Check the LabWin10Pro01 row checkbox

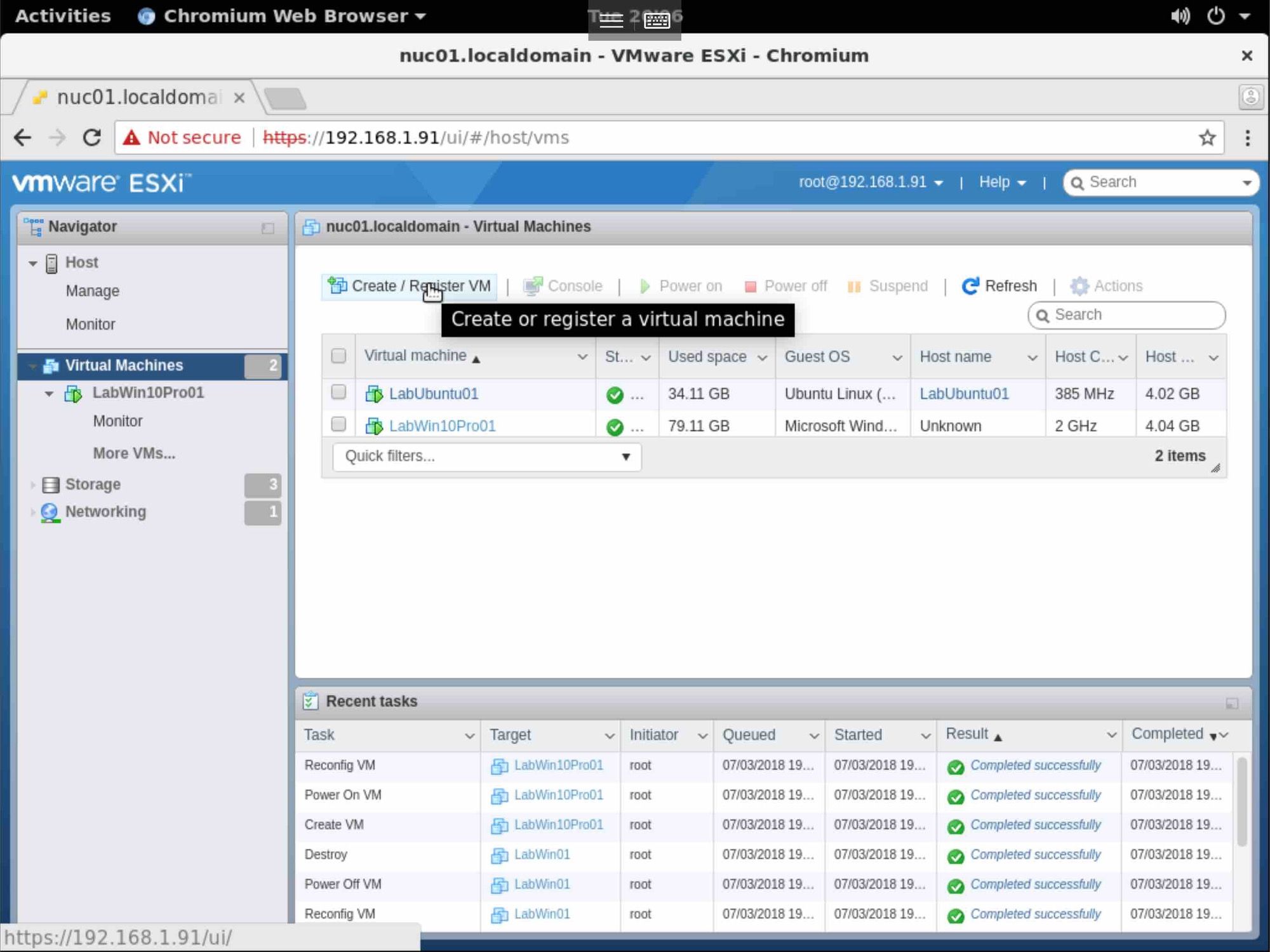tap(338, 424)
